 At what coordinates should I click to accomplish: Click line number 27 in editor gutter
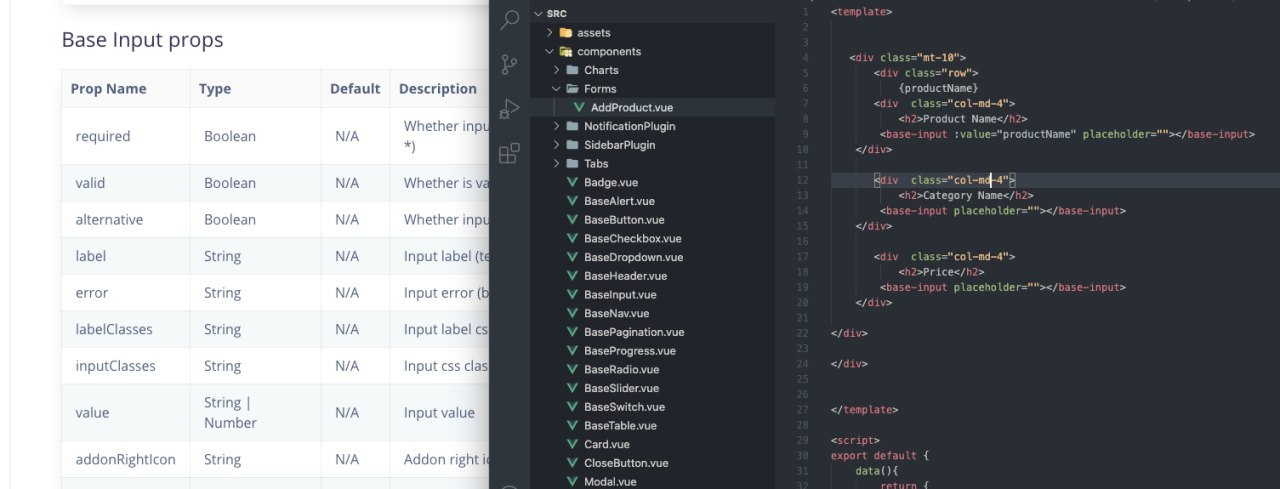pyautogui.click(x=803, y=409)
